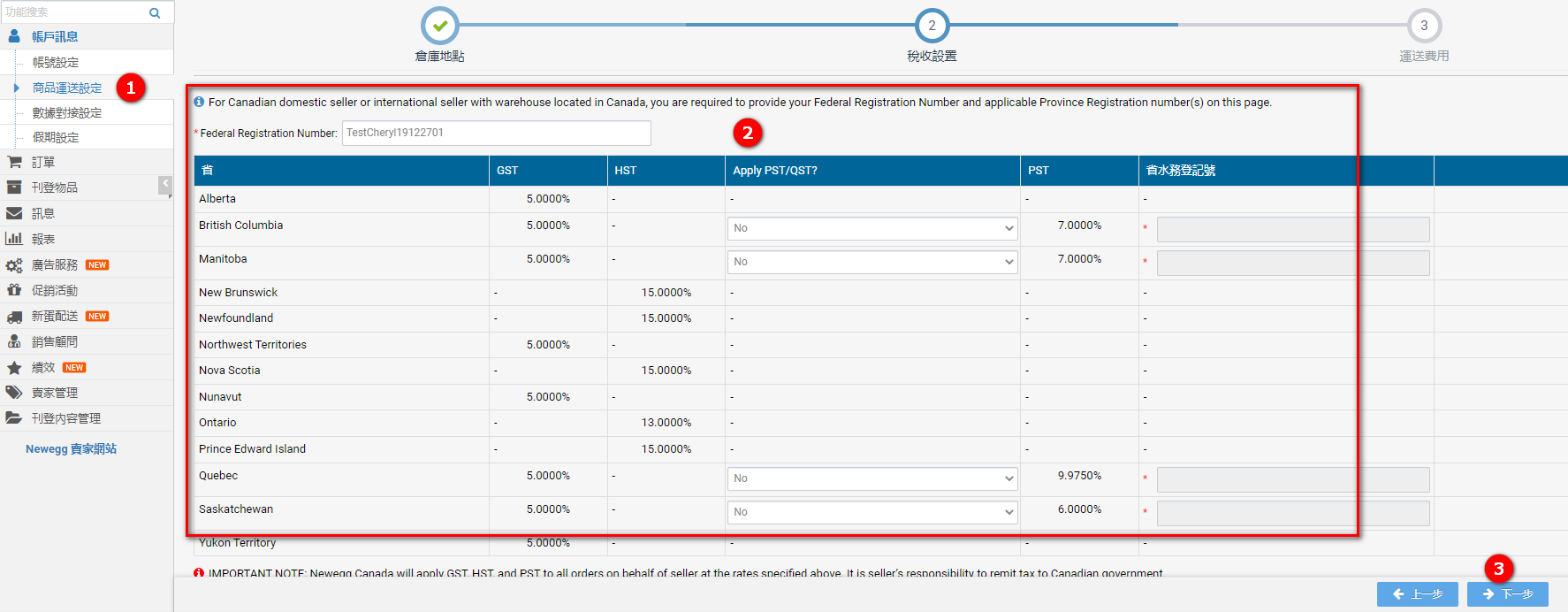Click the Manitoba province name

pyautogui.click(x=223, y=259)
